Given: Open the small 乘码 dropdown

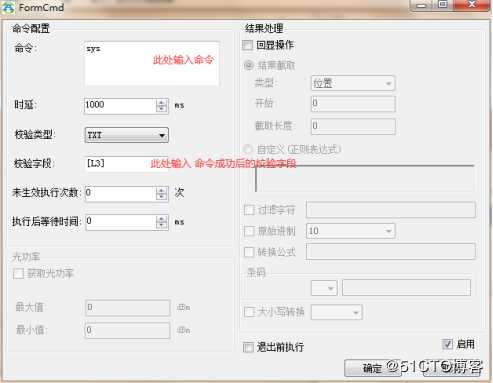Looking at the screenshot, I should (324, 288).
